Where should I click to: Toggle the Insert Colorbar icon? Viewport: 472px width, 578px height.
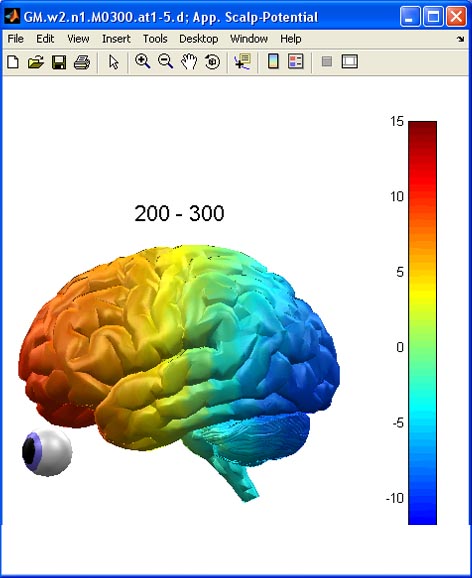coord(273,61)
